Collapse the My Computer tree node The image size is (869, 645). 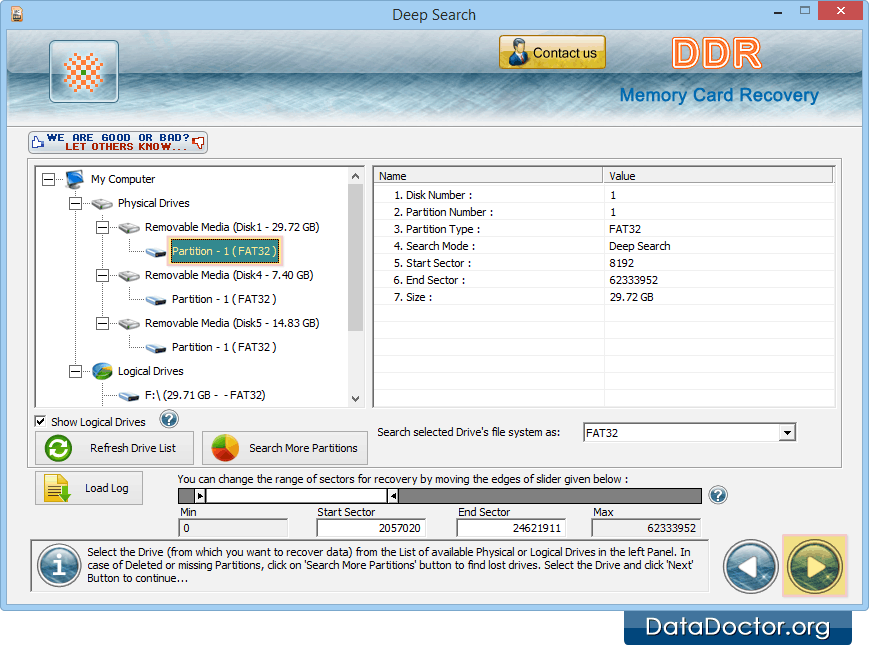coord(49,180)
